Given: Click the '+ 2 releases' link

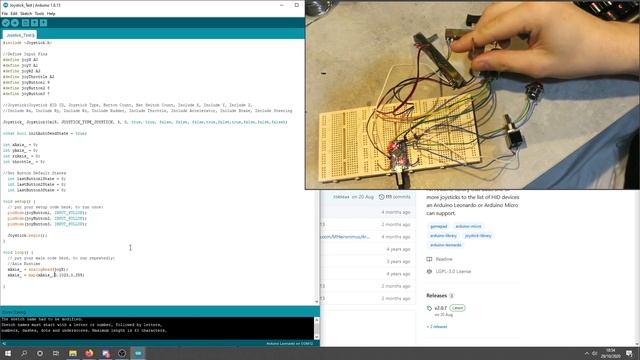Looking at the screenshot, I should pyautogui.click(x=437, y=327).
